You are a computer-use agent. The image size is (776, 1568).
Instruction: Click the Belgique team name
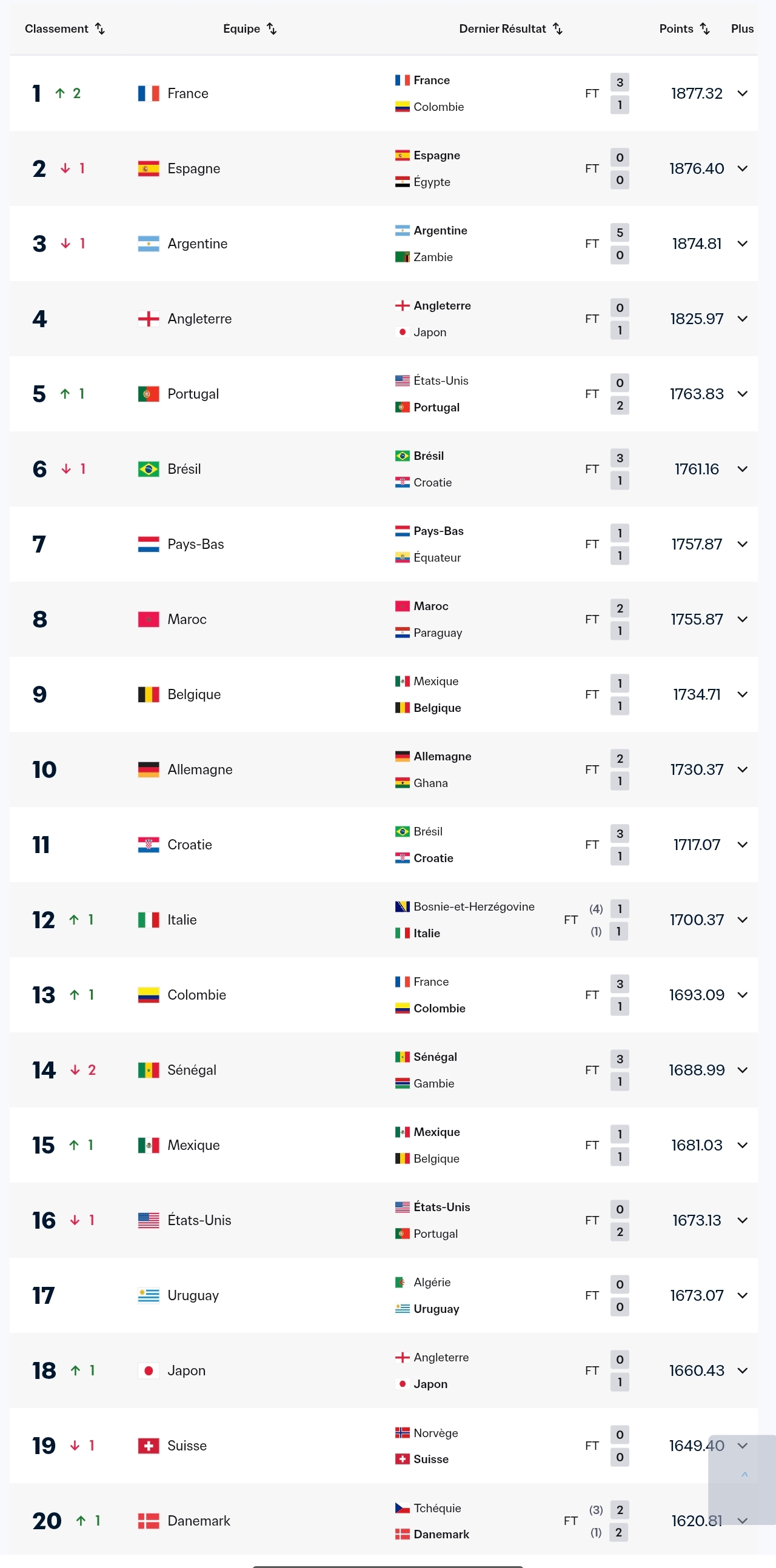(x=193, y=694)
